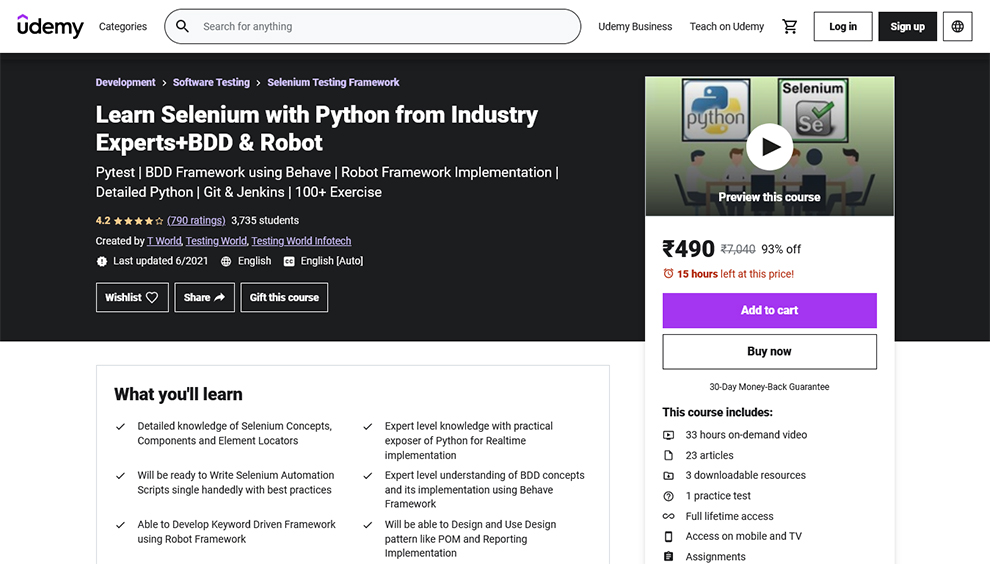Viewport: 990px width, 564px height.
Task: Open language selector globe icon
Action: click(x=957, y=27)
